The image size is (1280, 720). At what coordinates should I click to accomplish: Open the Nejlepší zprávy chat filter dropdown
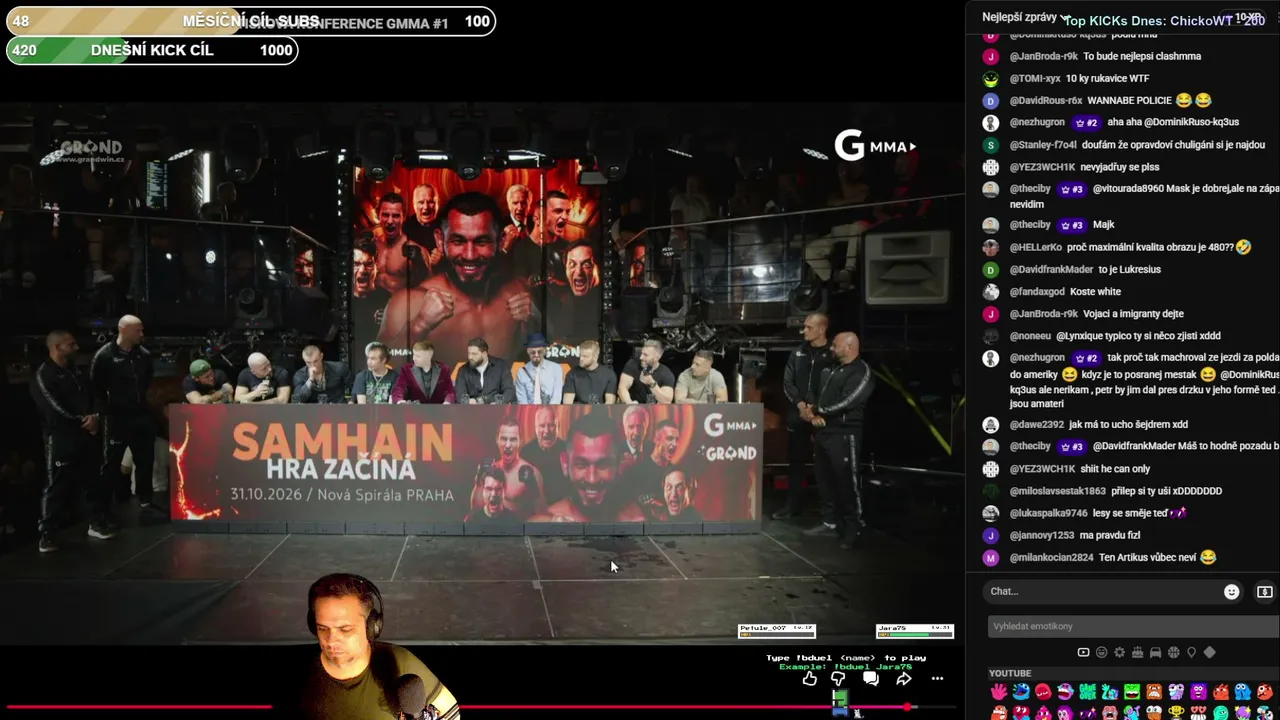tap(1026, 17)
